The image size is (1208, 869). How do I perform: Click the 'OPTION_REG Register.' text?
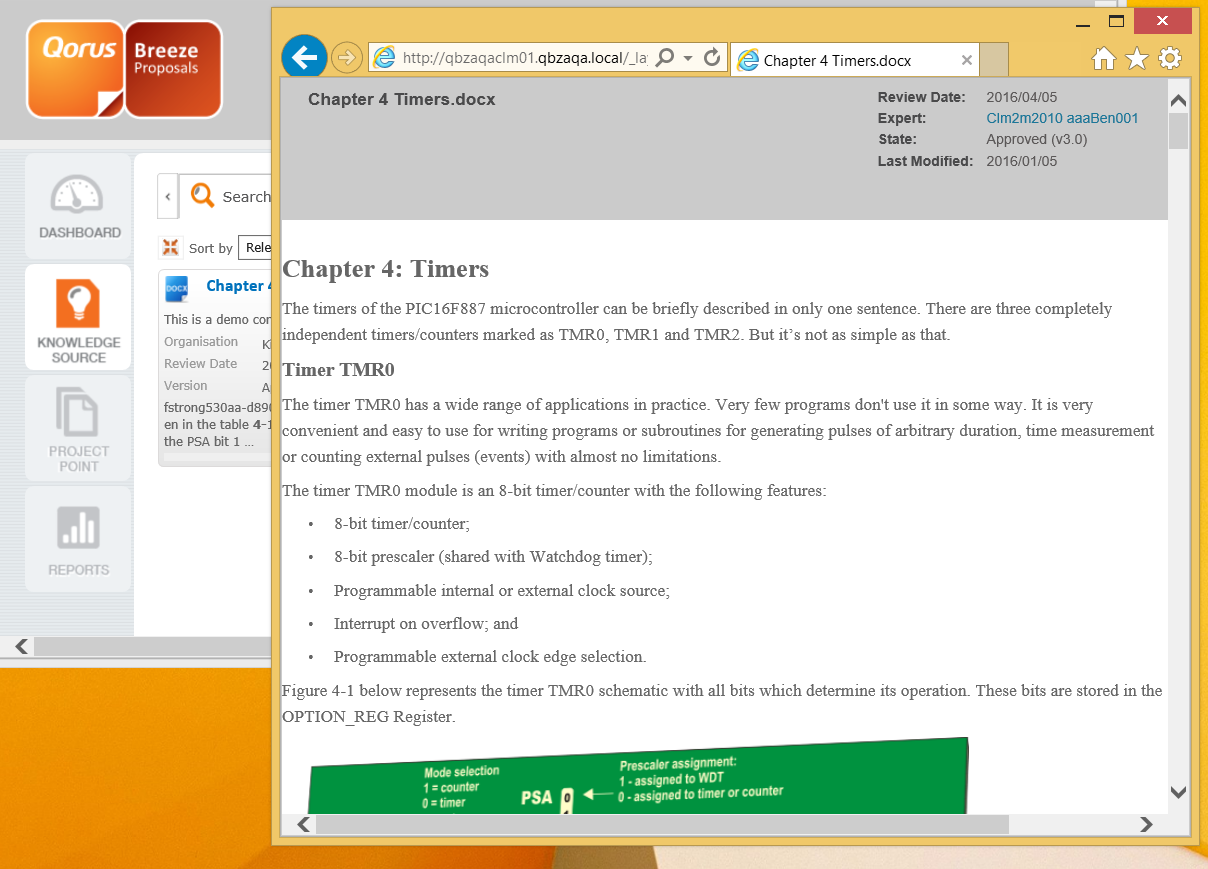pos(369,716)
